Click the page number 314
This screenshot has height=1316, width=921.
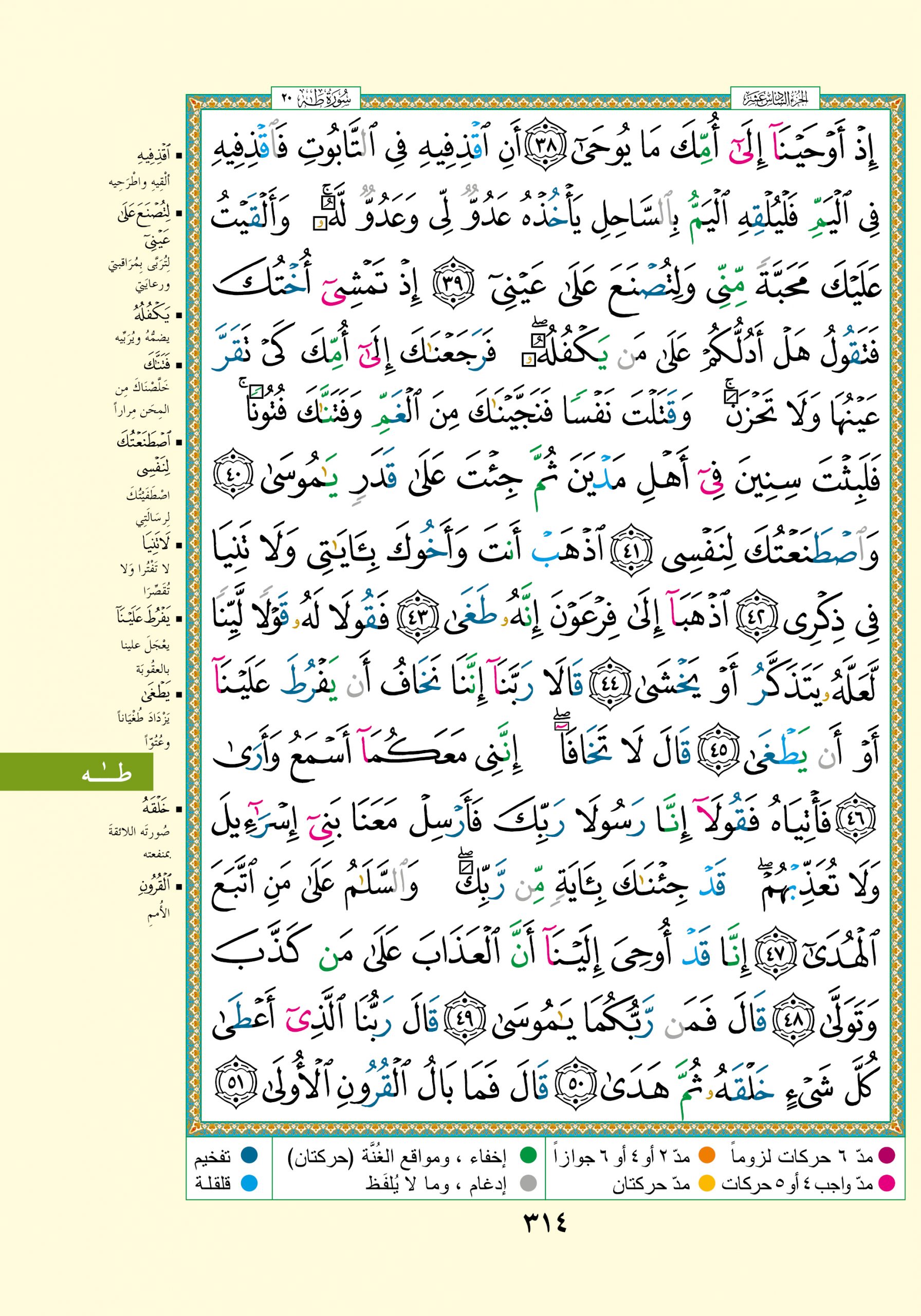coord(544,1224)
